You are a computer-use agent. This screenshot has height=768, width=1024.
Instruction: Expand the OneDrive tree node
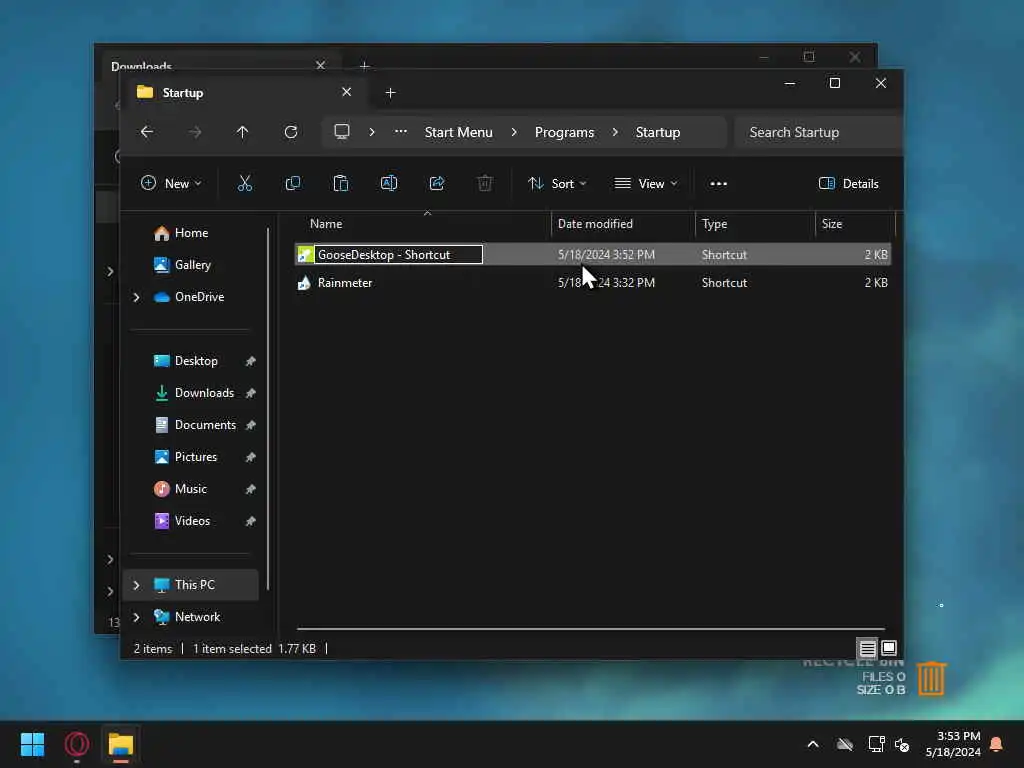point(136,297)
